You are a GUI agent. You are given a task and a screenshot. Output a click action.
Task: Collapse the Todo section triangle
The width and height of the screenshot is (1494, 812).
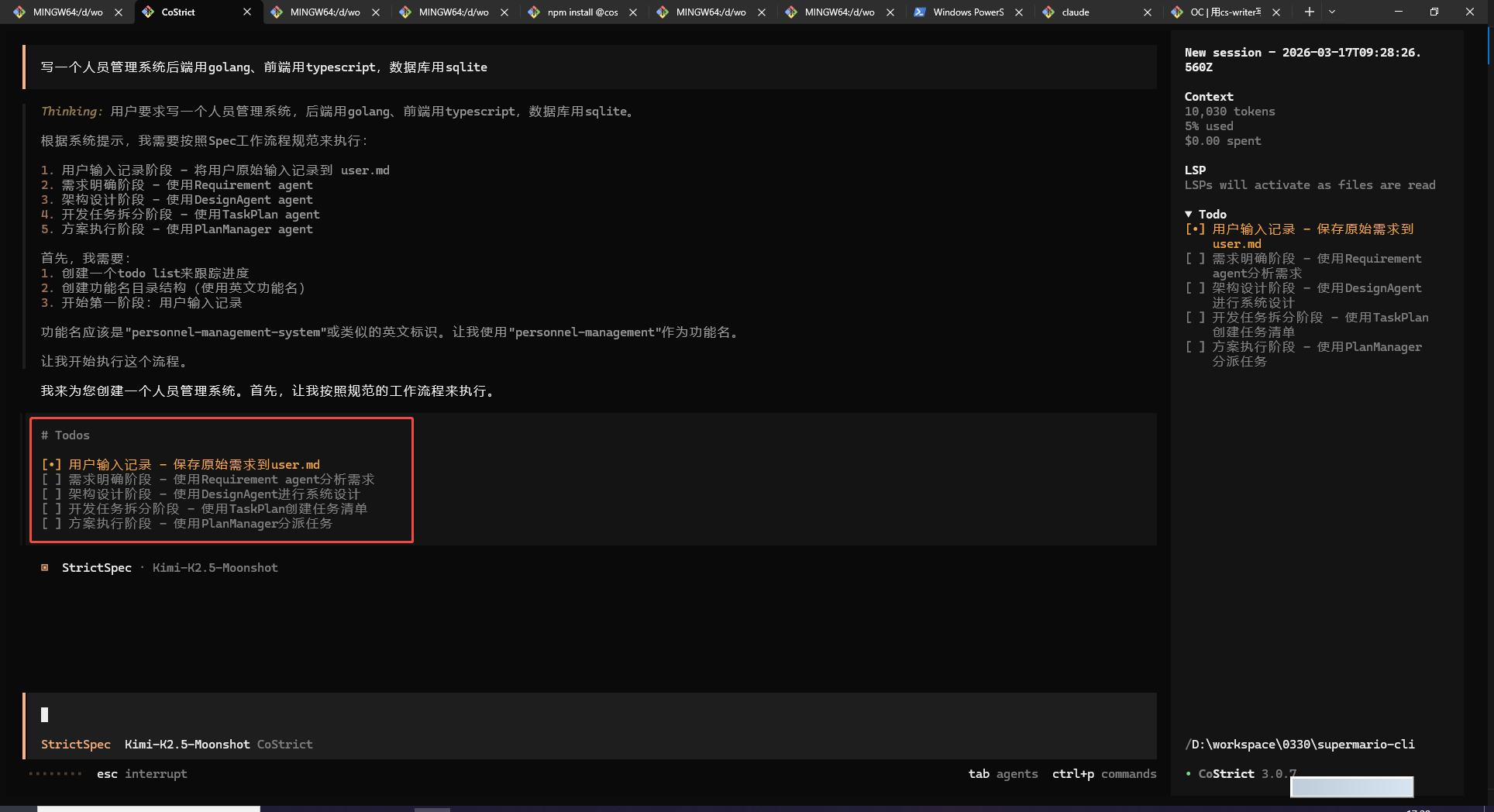click(x=1189, y=215)
